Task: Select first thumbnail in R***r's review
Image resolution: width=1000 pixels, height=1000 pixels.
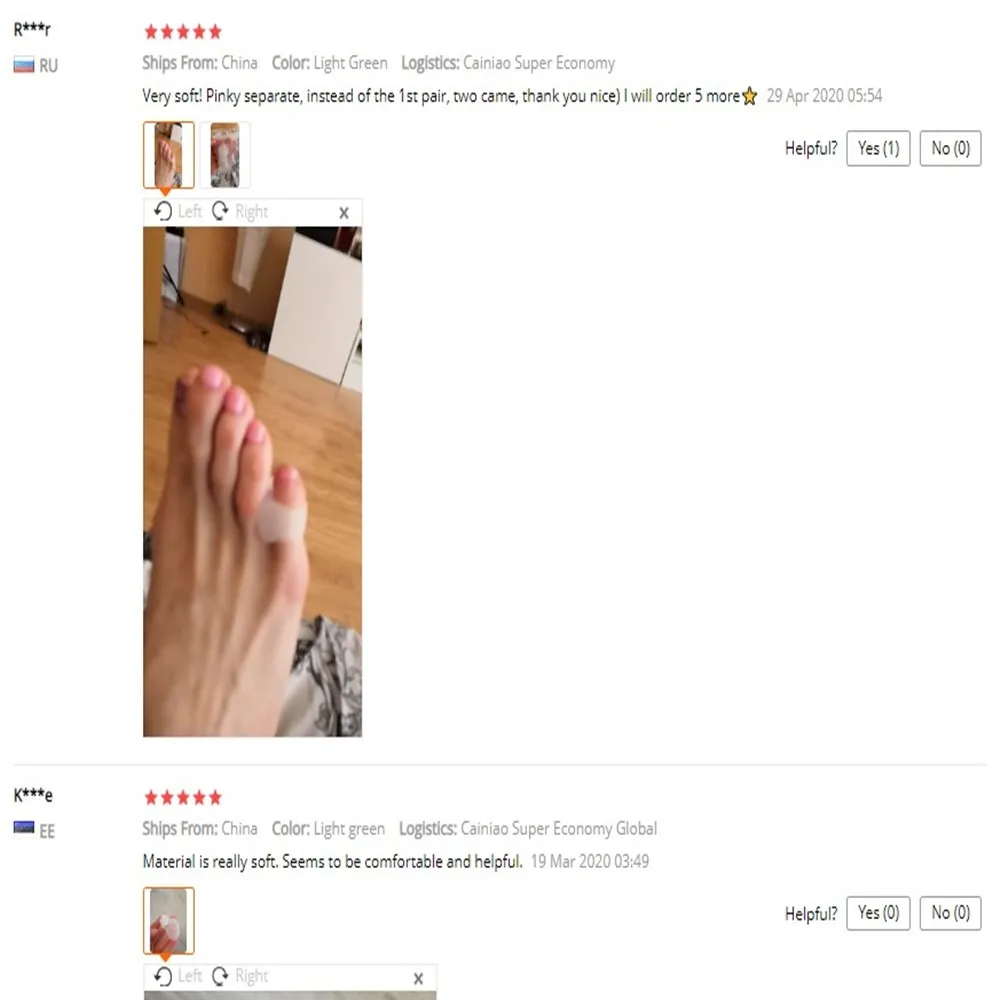Action: (x=168, y=155)
